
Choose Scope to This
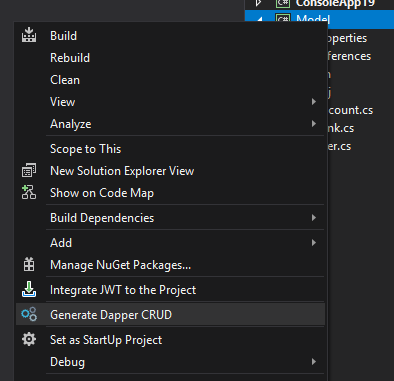click(x=85, y=149)
